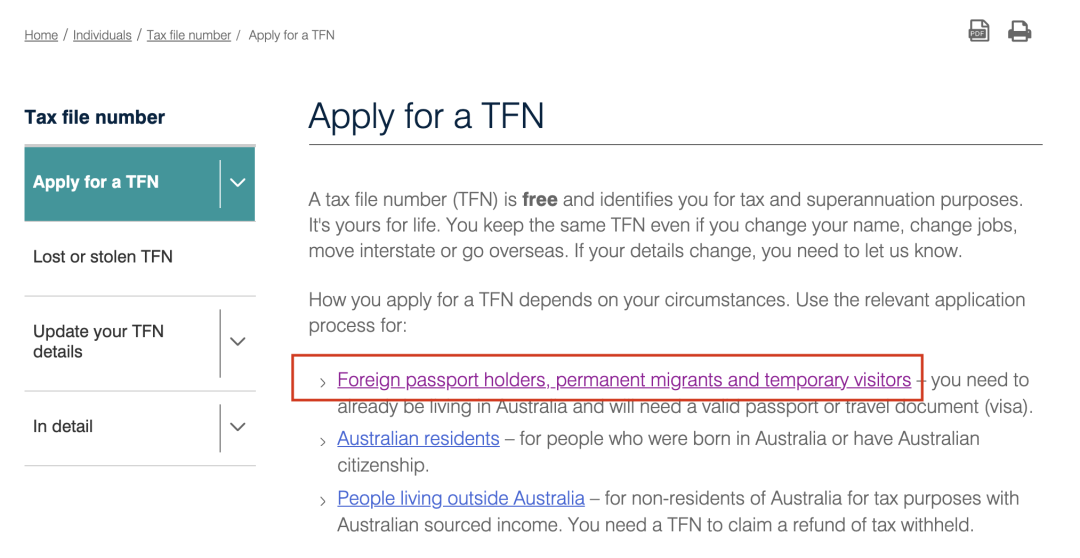This screenshot has width=1080, height=558.
Task: Click the print page icon
Action: [x=1019, y=32]
